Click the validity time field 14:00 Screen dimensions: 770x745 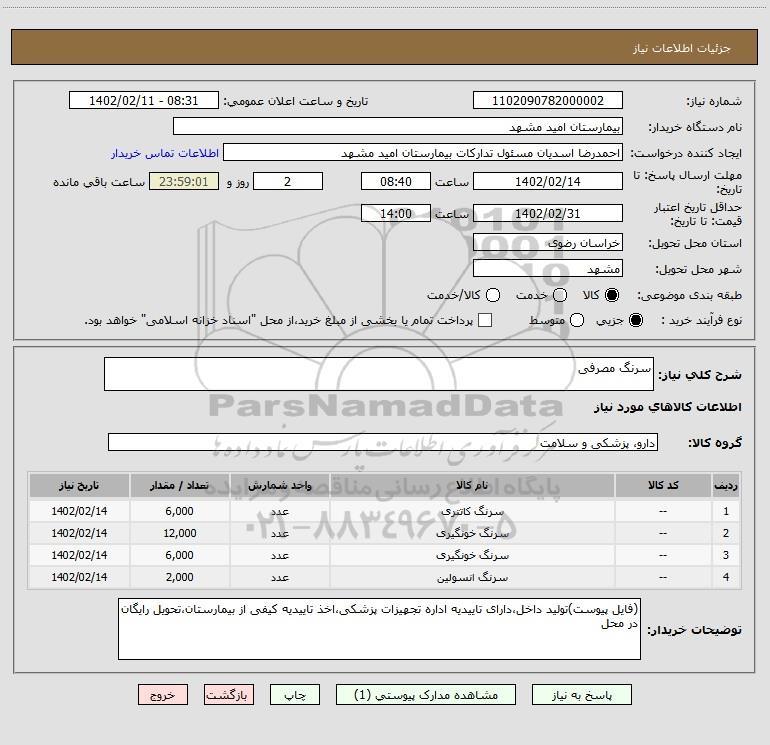click(396, 213)
